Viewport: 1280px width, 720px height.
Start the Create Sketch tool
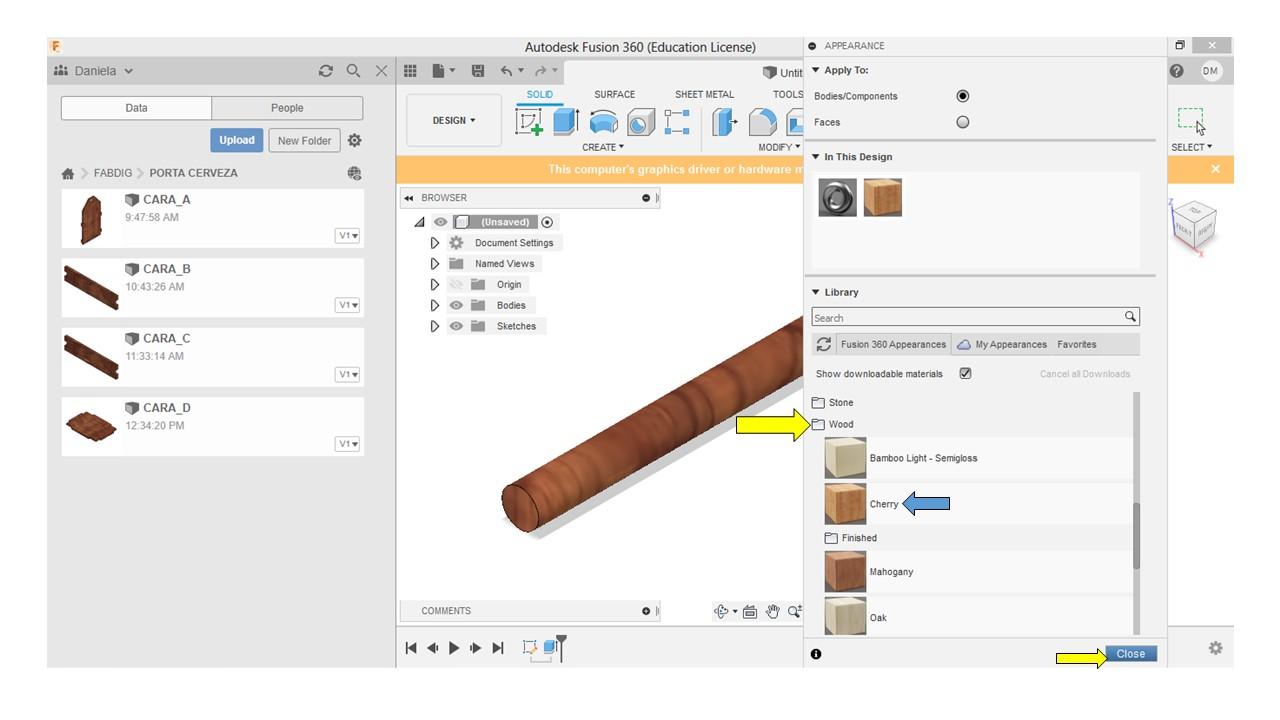click(529, 122)
